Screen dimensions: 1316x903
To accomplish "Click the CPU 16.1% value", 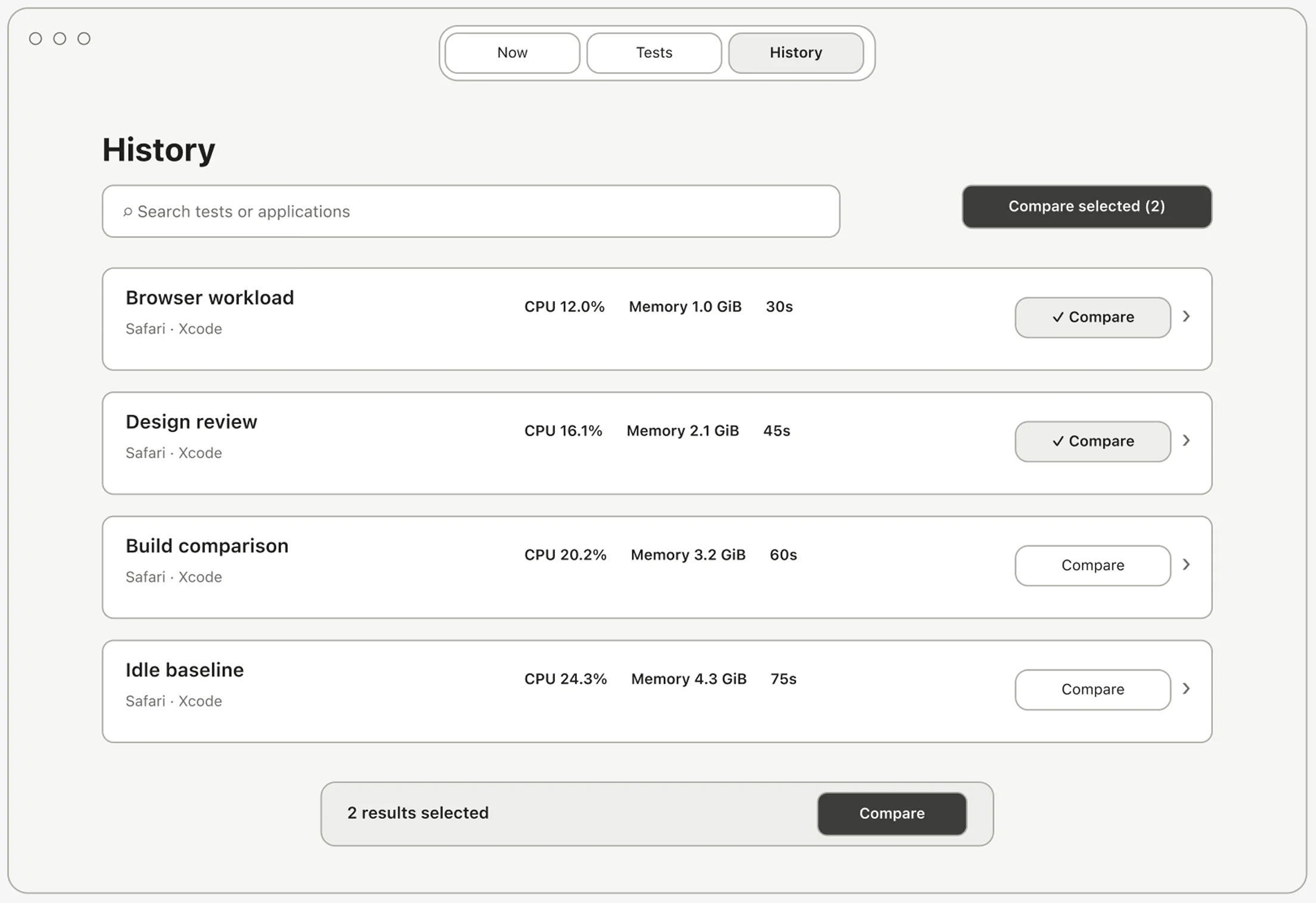I will pos(563,430).
